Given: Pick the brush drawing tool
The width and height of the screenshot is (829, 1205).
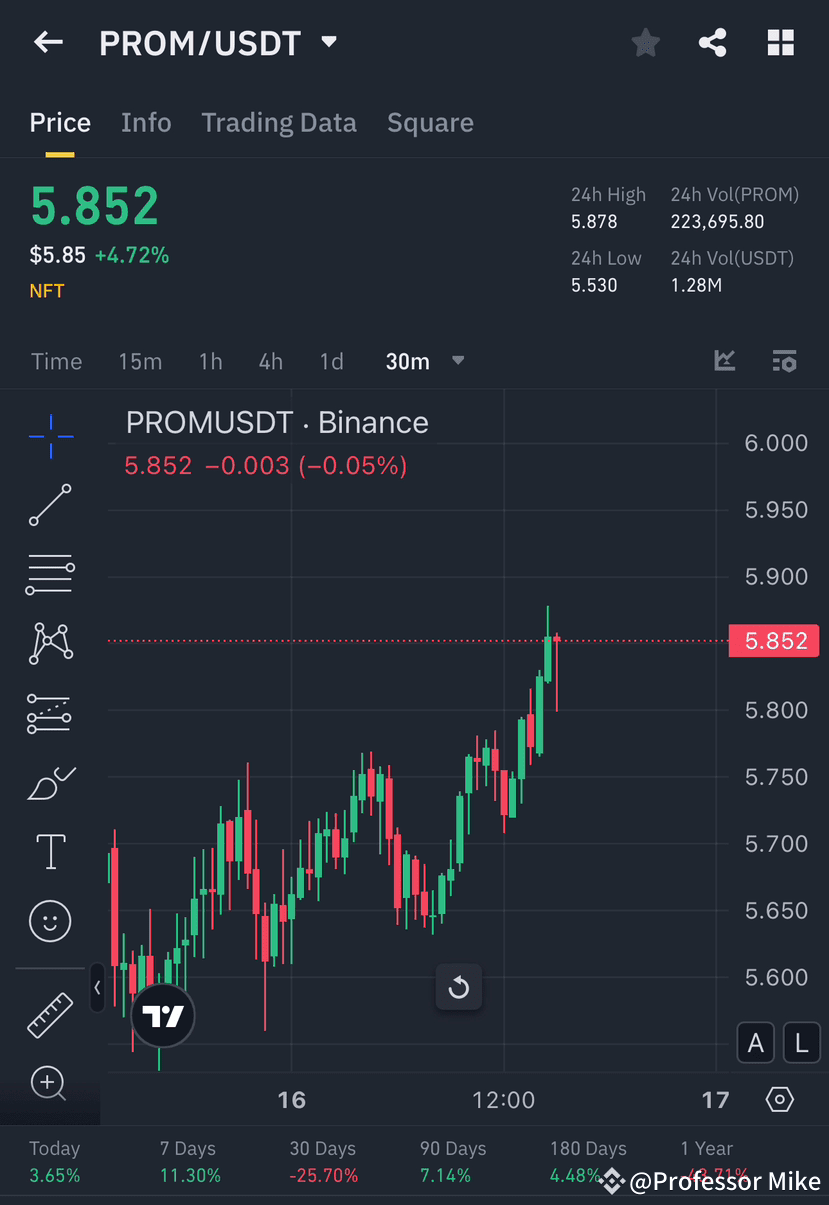Looking at the screenshot, I should click(x=50, y=783).
